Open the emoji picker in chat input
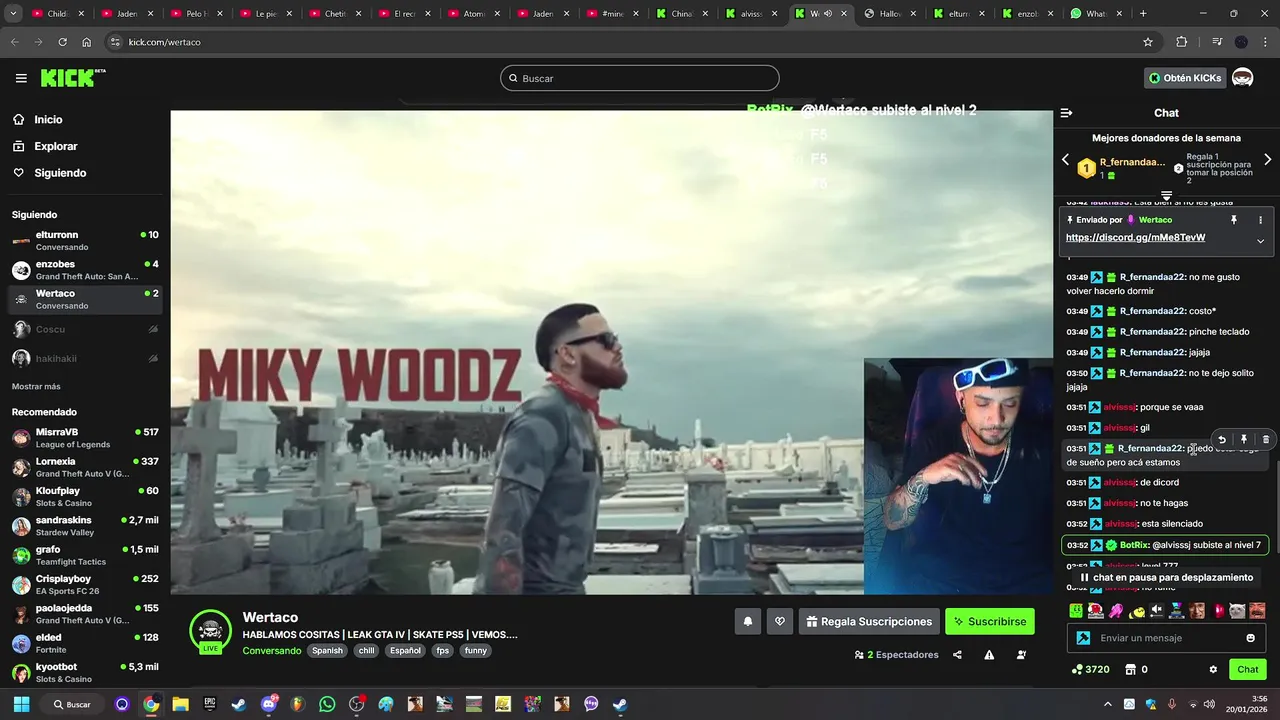The width and height of the screenshot is (1280, 720). [x=1250, y=638]
